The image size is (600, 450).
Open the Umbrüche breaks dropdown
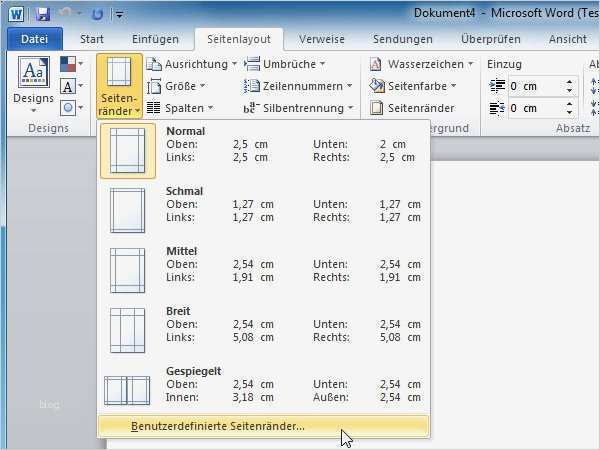pos(285,64)
